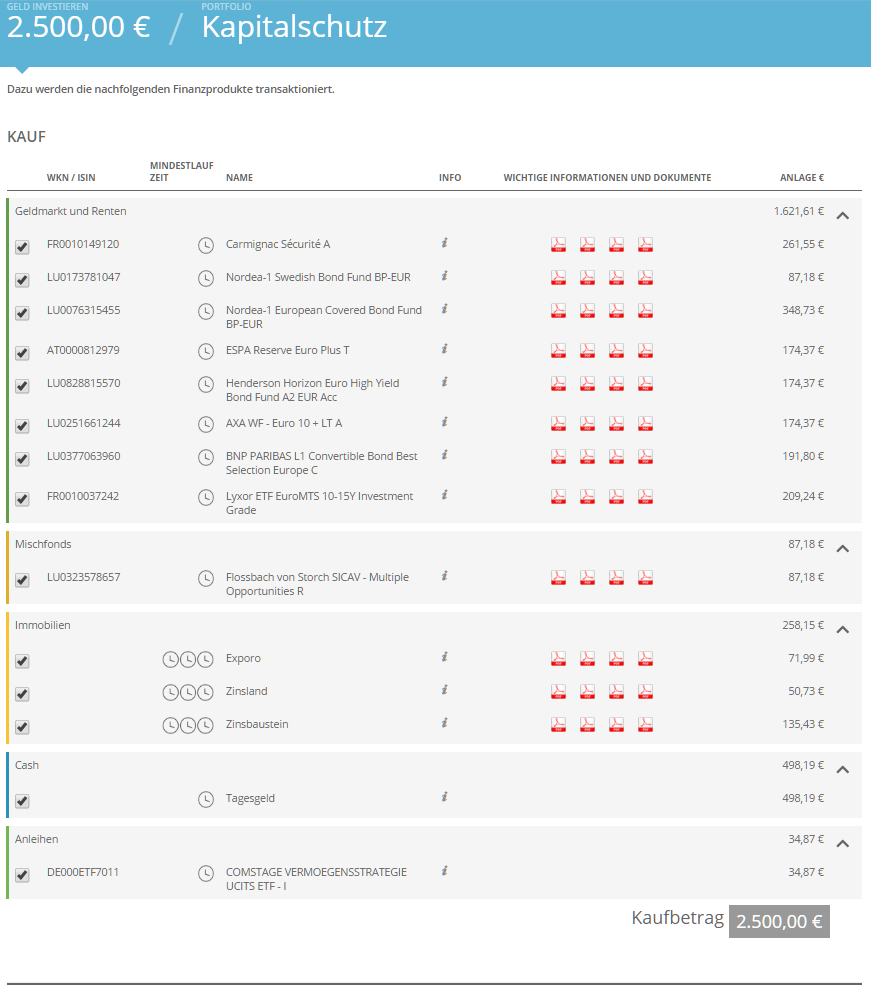871x989 pixels.
Task: Toggle checkbox for LU0076315455 European Covered Bond
Action: pos(22,312)
